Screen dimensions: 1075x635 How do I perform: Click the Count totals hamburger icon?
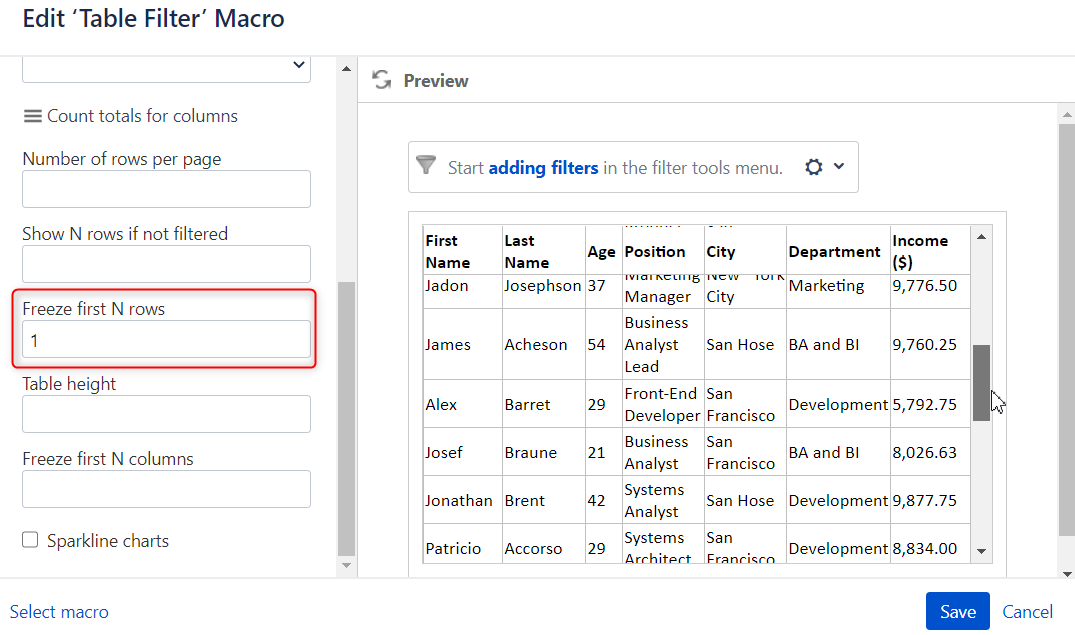click(32, 116)
